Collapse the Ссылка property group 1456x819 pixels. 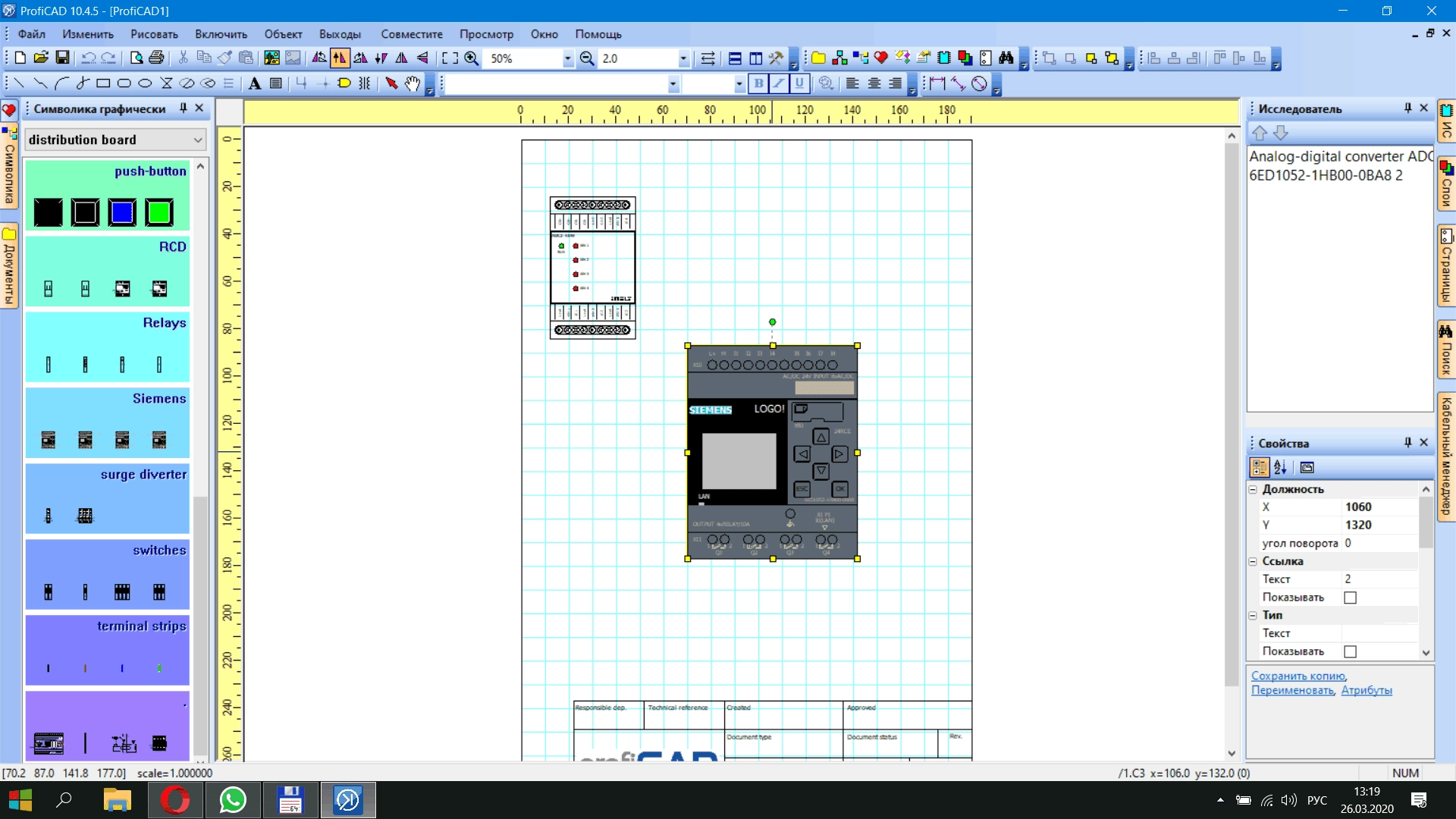tap(1254, 562)
